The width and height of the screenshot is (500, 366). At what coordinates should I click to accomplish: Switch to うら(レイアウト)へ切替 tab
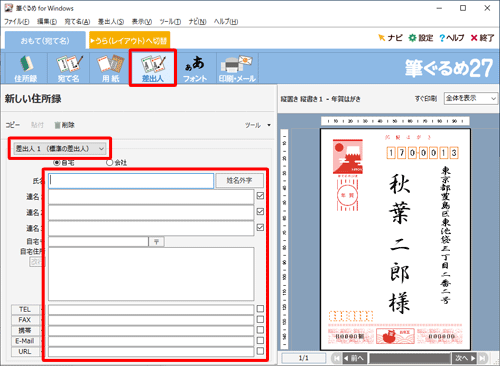130,41
